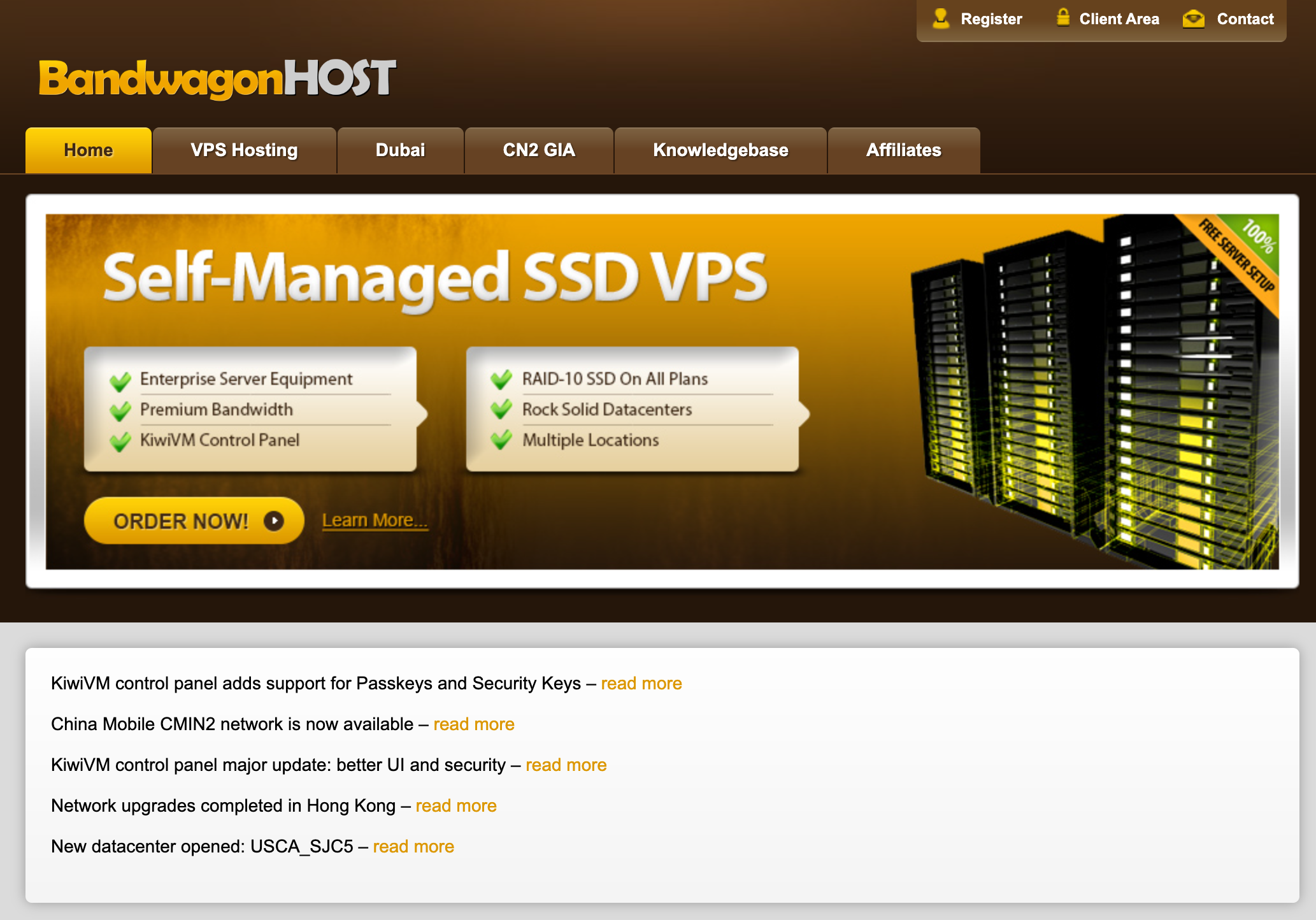
Task: Read more about USCA_SJC5 datacenter
Action: (x=413, y=847)
